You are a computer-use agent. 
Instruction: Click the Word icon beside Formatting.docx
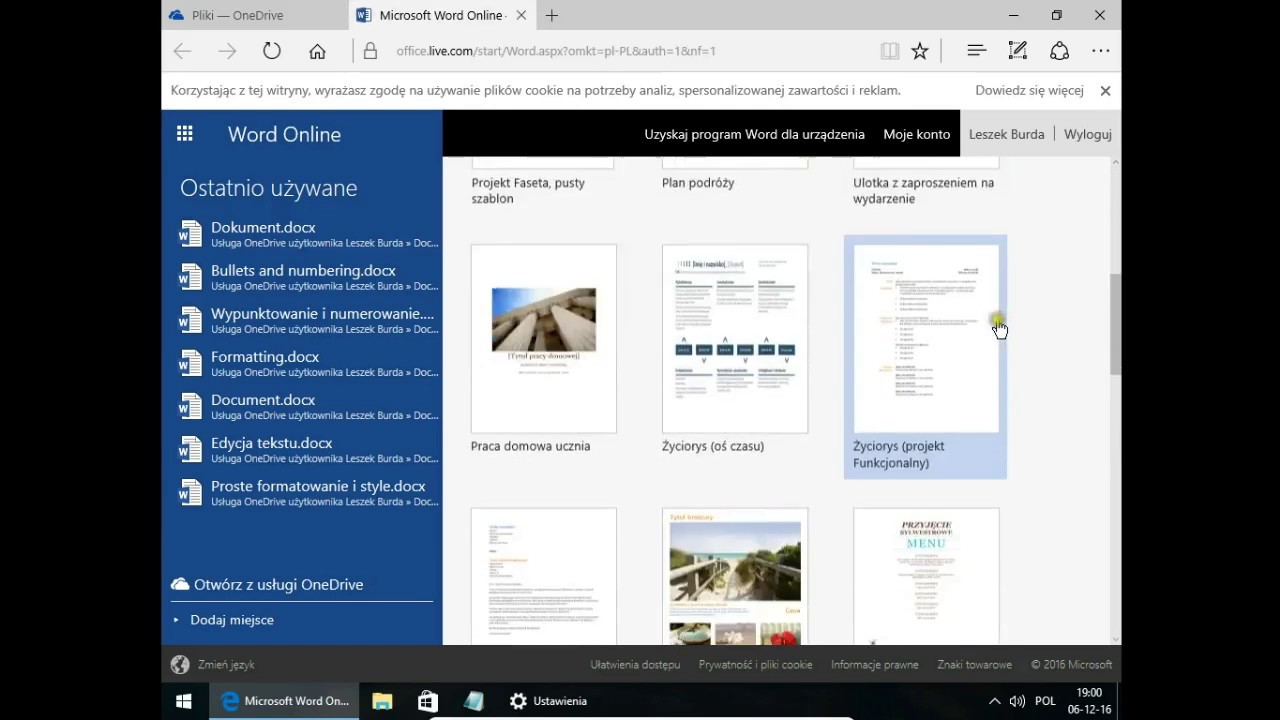(190, 363)
